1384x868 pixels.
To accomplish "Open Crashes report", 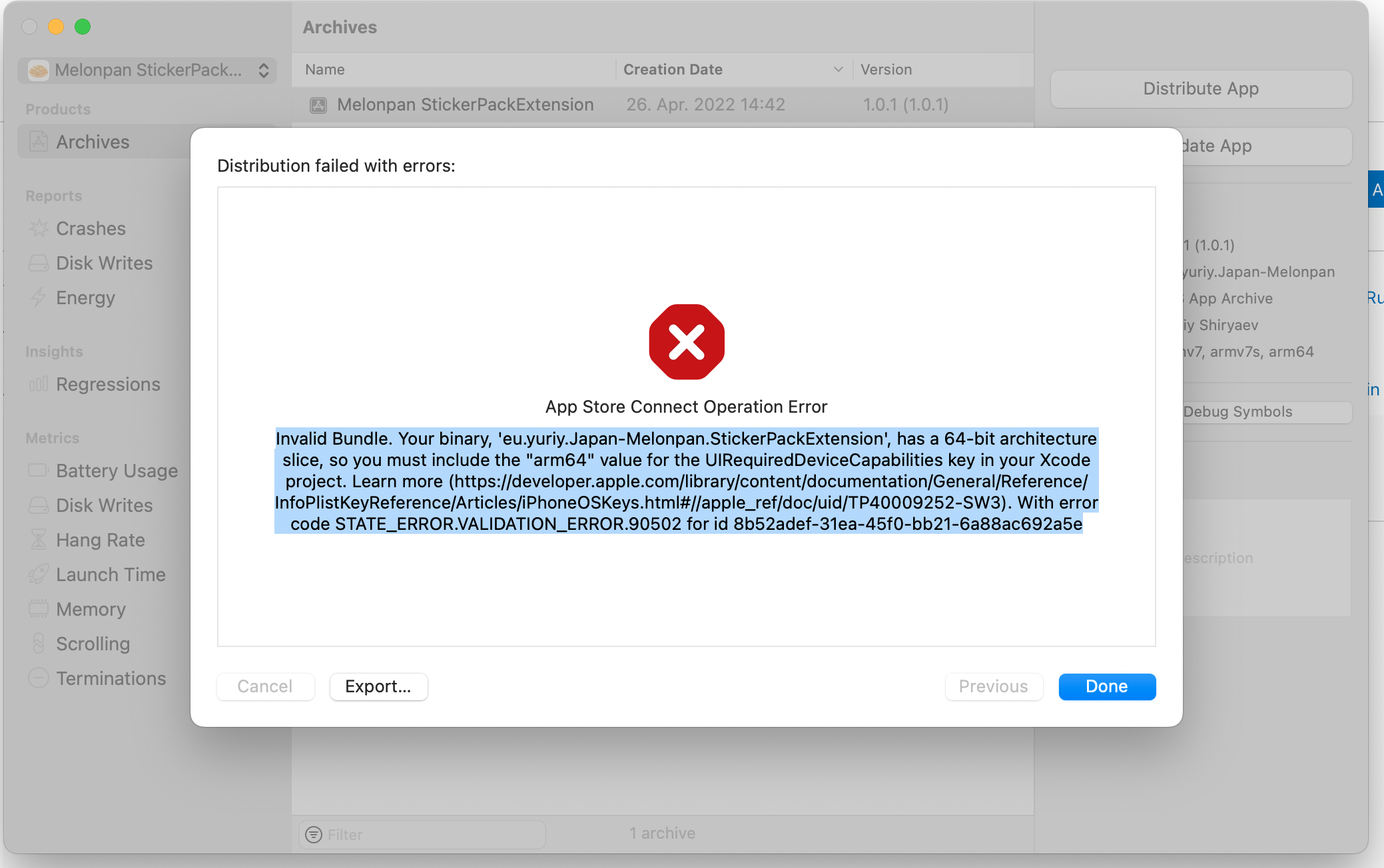I will point(91,228).
